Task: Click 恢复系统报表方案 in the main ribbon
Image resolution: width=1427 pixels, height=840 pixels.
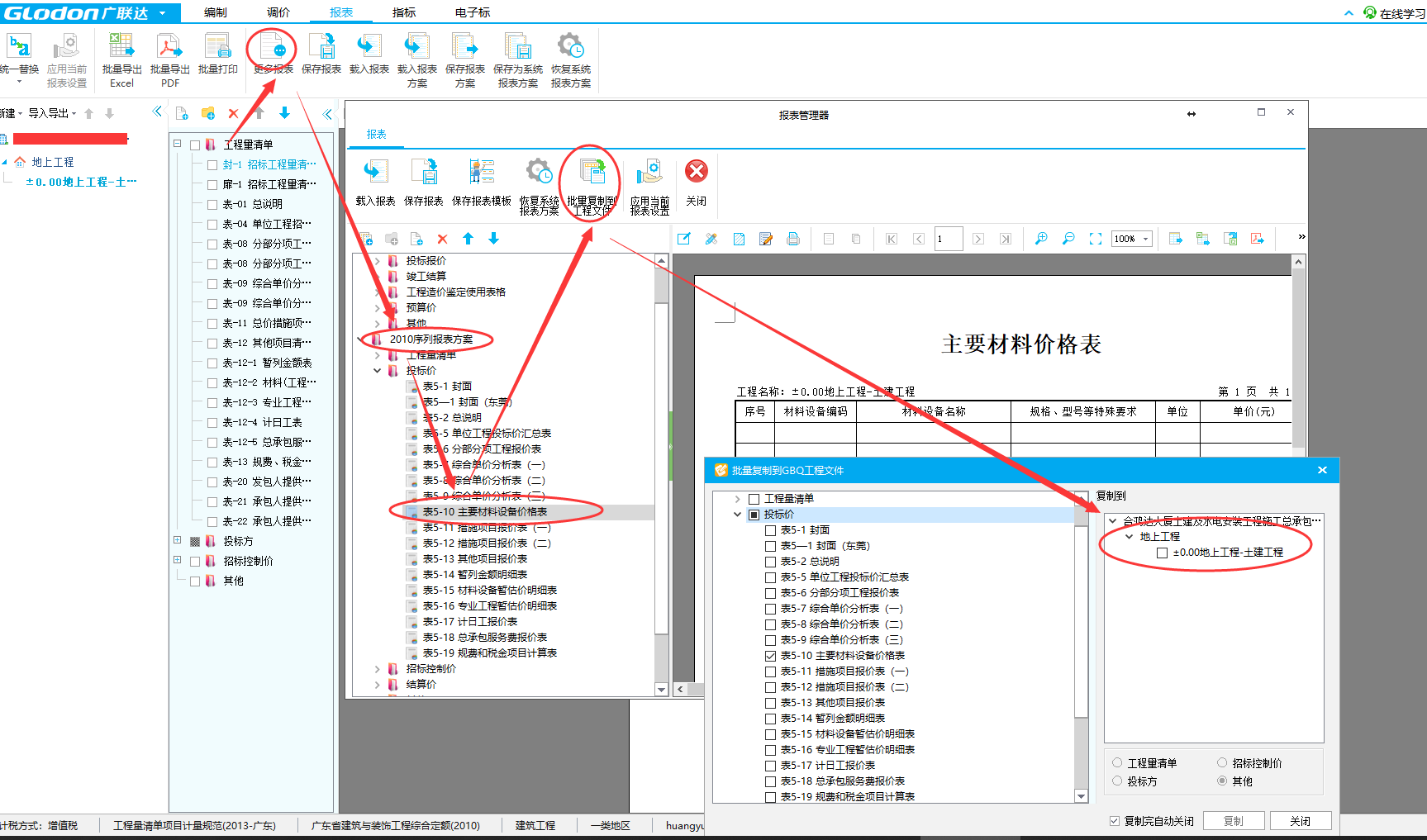Action: coord(570,60)
